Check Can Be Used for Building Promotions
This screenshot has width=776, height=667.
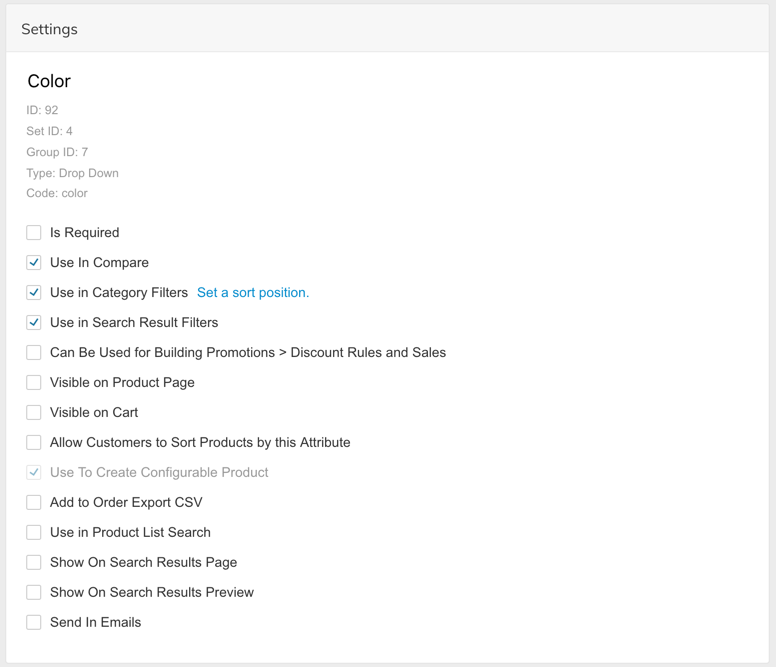tap(34, 352)
